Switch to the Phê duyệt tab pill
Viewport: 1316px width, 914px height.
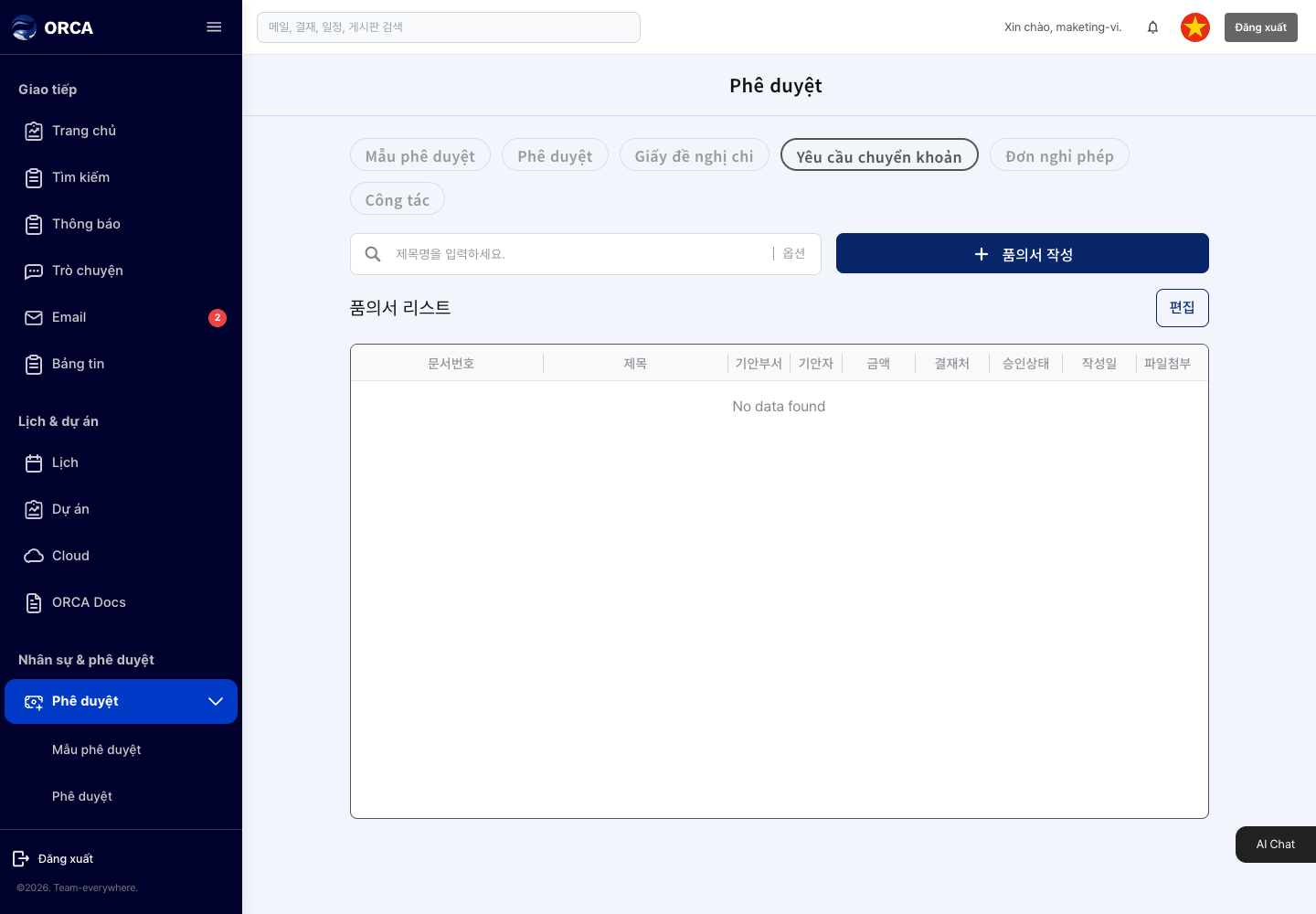(555, 155)
